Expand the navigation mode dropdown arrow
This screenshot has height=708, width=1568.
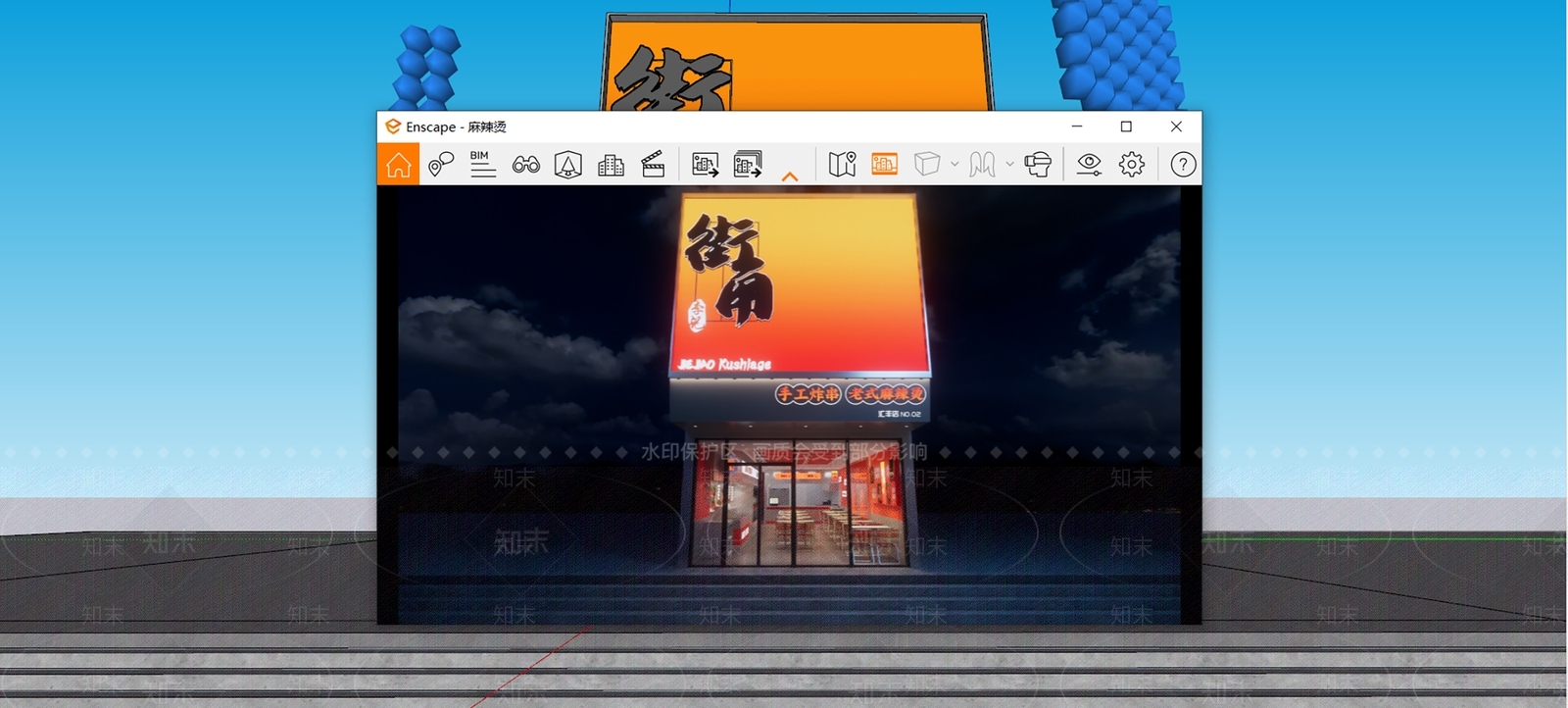1009,165
